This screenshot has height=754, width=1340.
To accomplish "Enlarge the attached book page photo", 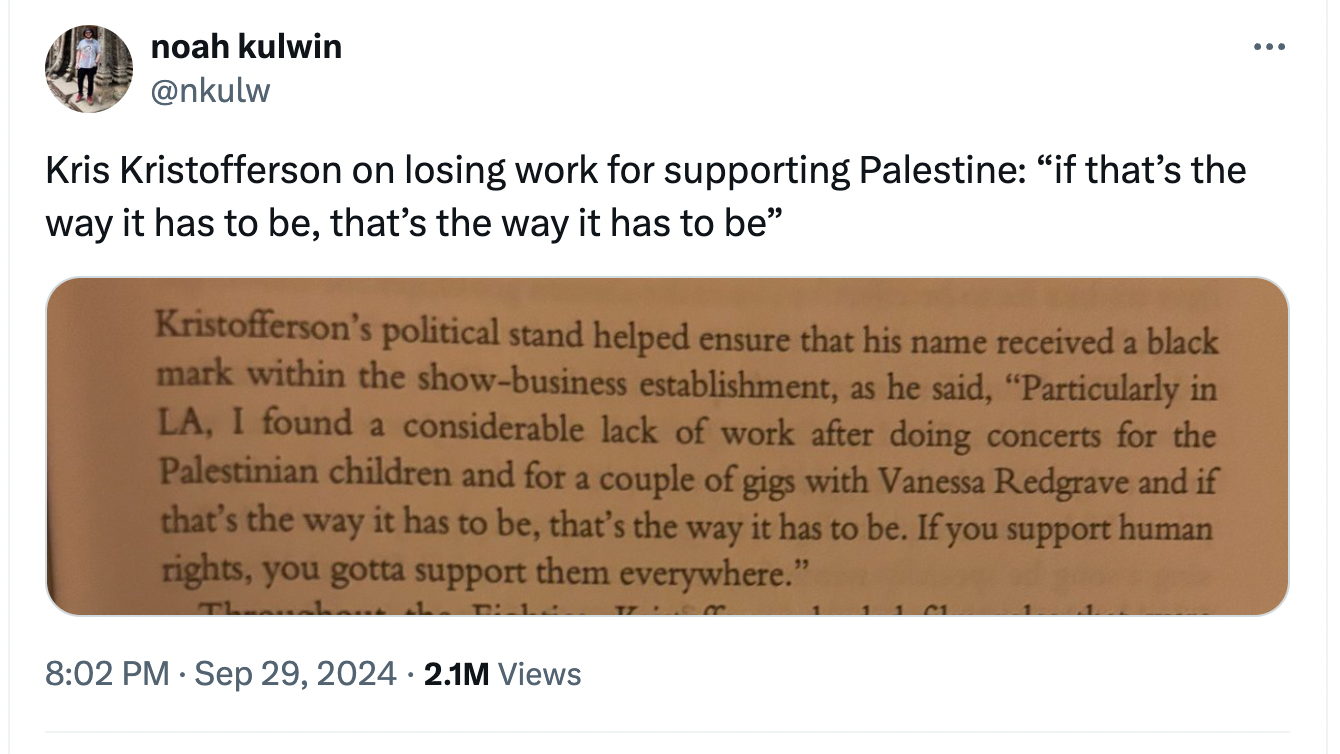I will pyautogui.click(x=667, y=446).
